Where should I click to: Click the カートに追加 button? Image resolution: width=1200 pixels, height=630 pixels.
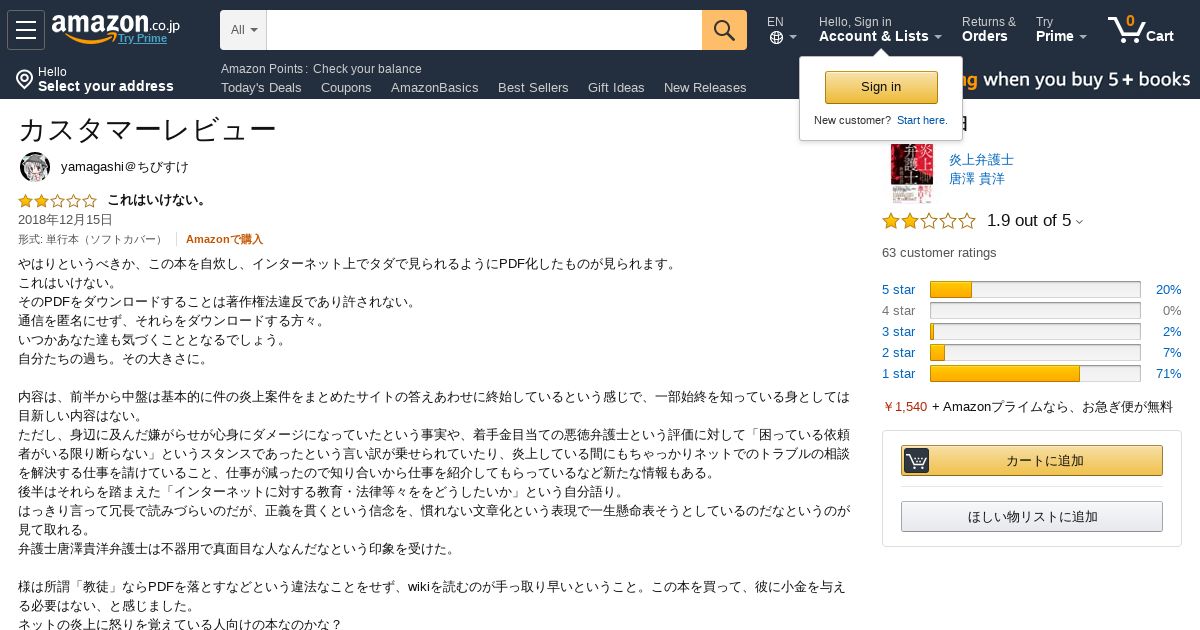coord(1032,460)
